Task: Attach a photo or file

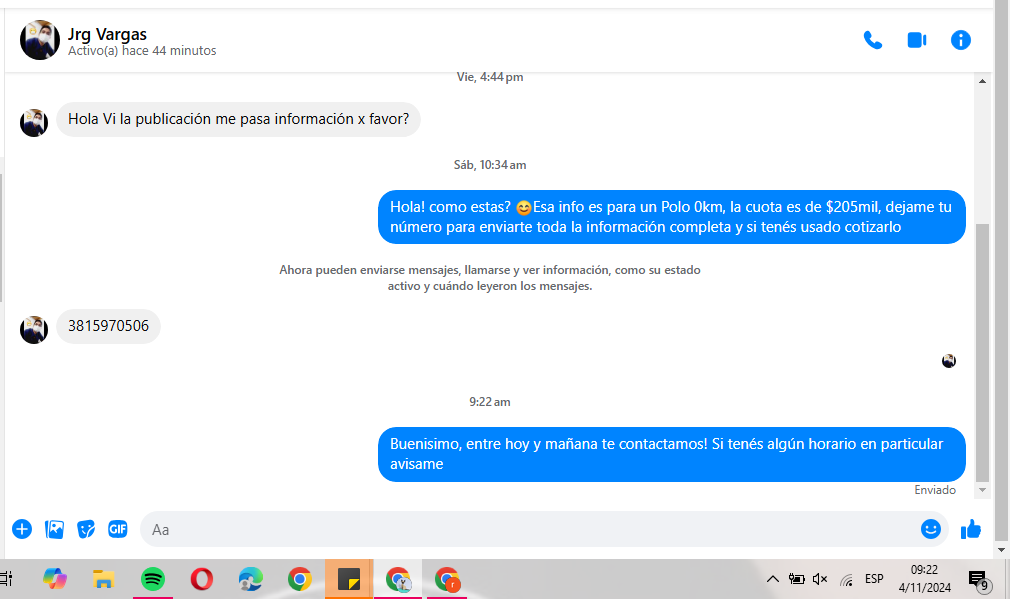Action: pyautogui.click(x=54, y=529)
